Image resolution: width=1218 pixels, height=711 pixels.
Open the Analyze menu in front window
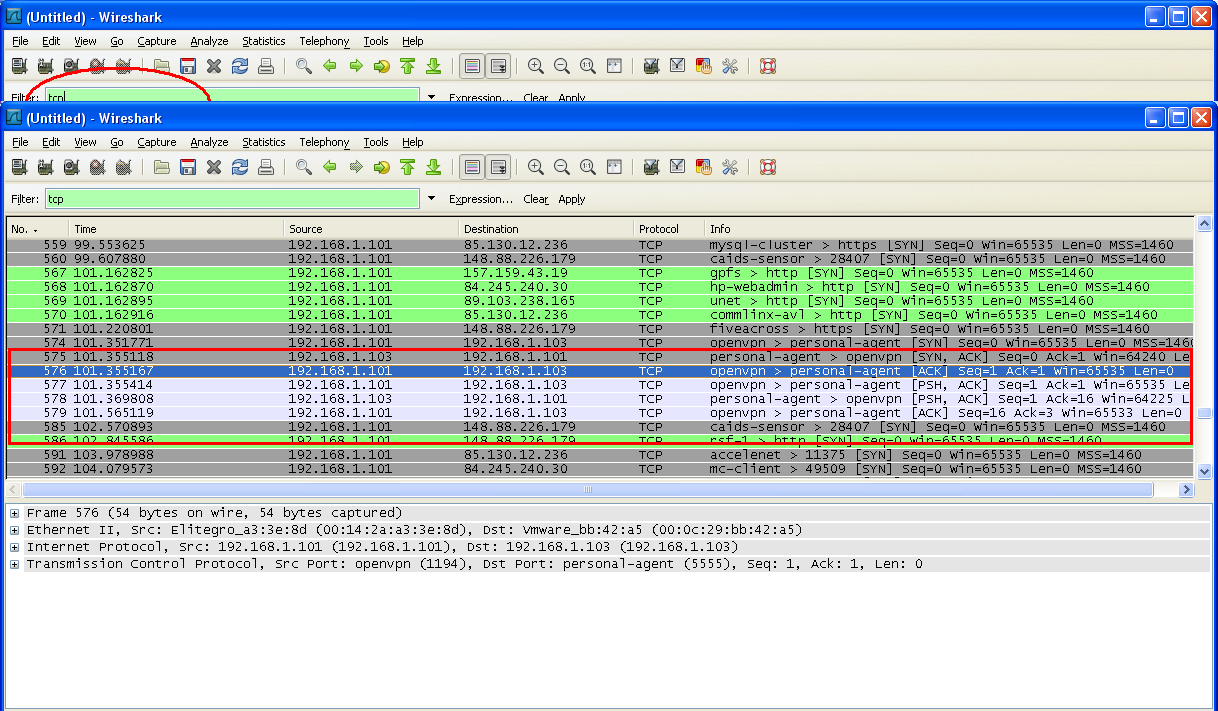(x=209, y=142)
